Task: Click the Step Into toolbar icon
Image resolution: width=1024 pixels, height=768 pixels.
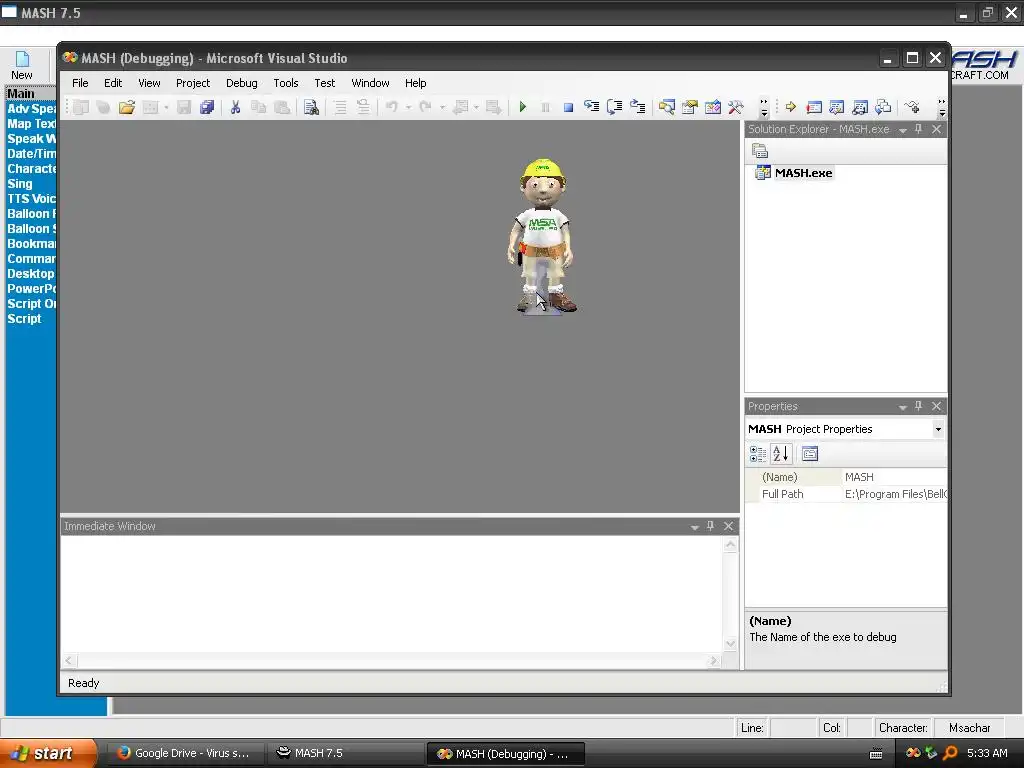Action: tap(592, 107)
